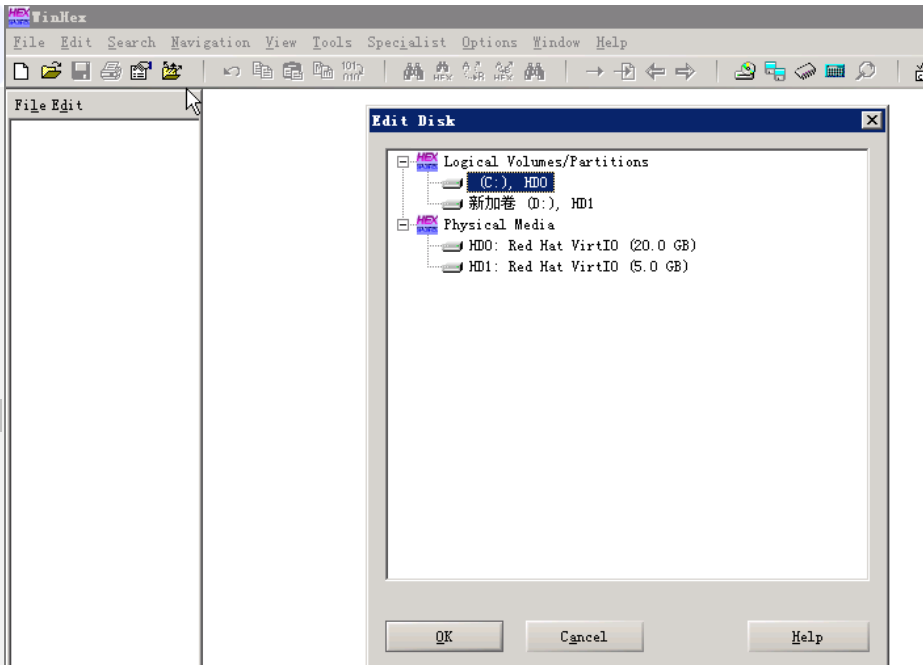
Task: Click the Clone Disk icon
Action: click(x=745, y=71)
